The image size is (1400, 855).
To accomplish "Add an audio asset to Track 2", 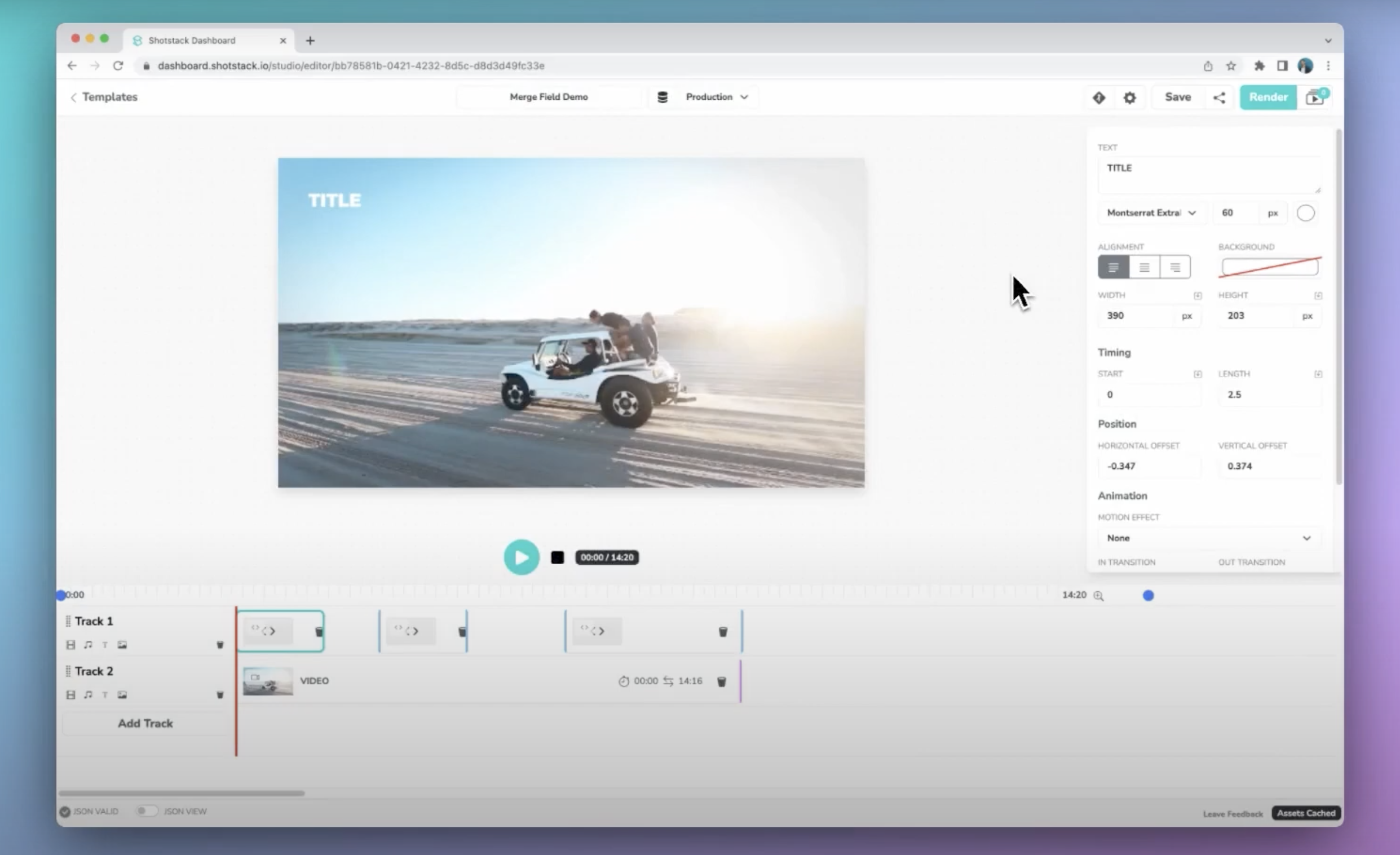I will click(x=87, y=695).
